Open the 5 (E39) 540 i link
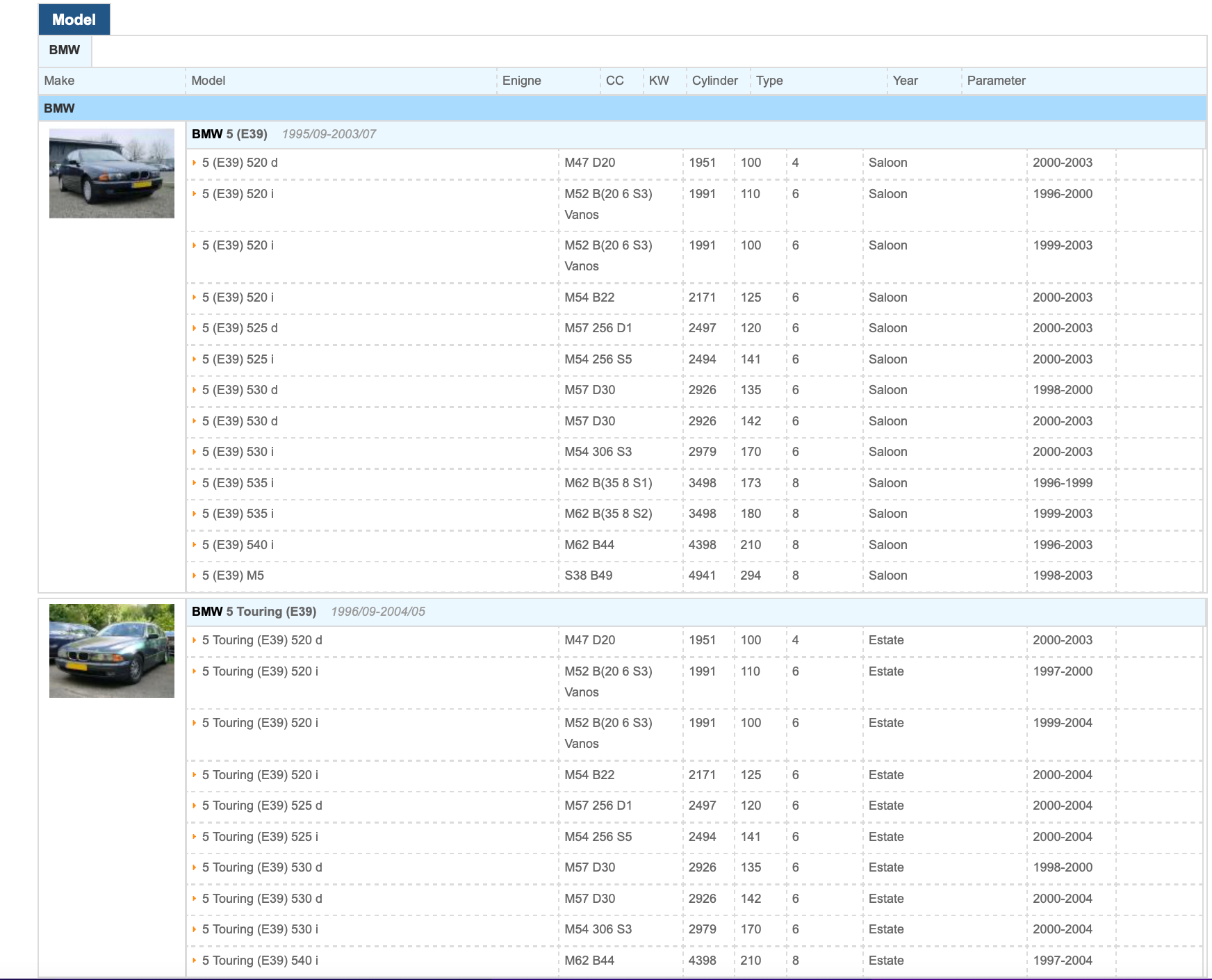 238,545
